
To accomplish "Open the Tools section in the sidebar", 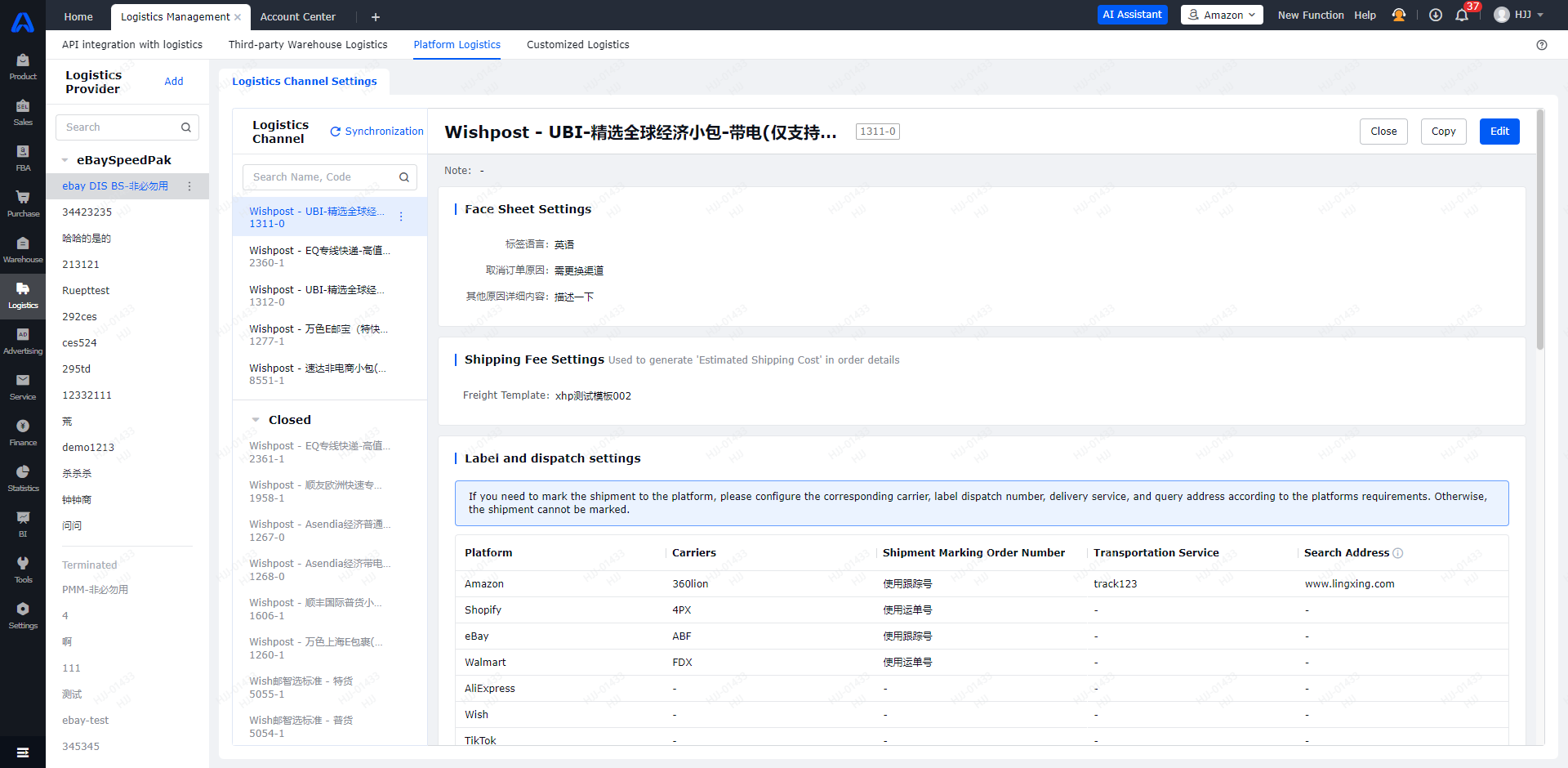I will click(x=22, y=568).
